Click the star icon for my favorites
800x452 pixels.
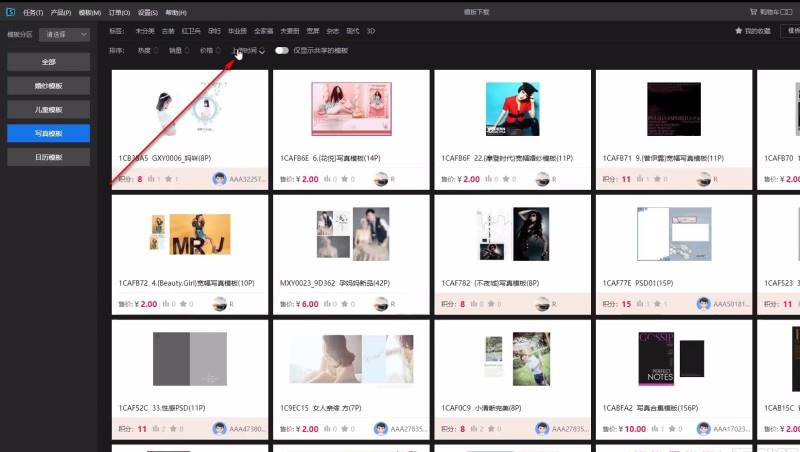[738, 31]
